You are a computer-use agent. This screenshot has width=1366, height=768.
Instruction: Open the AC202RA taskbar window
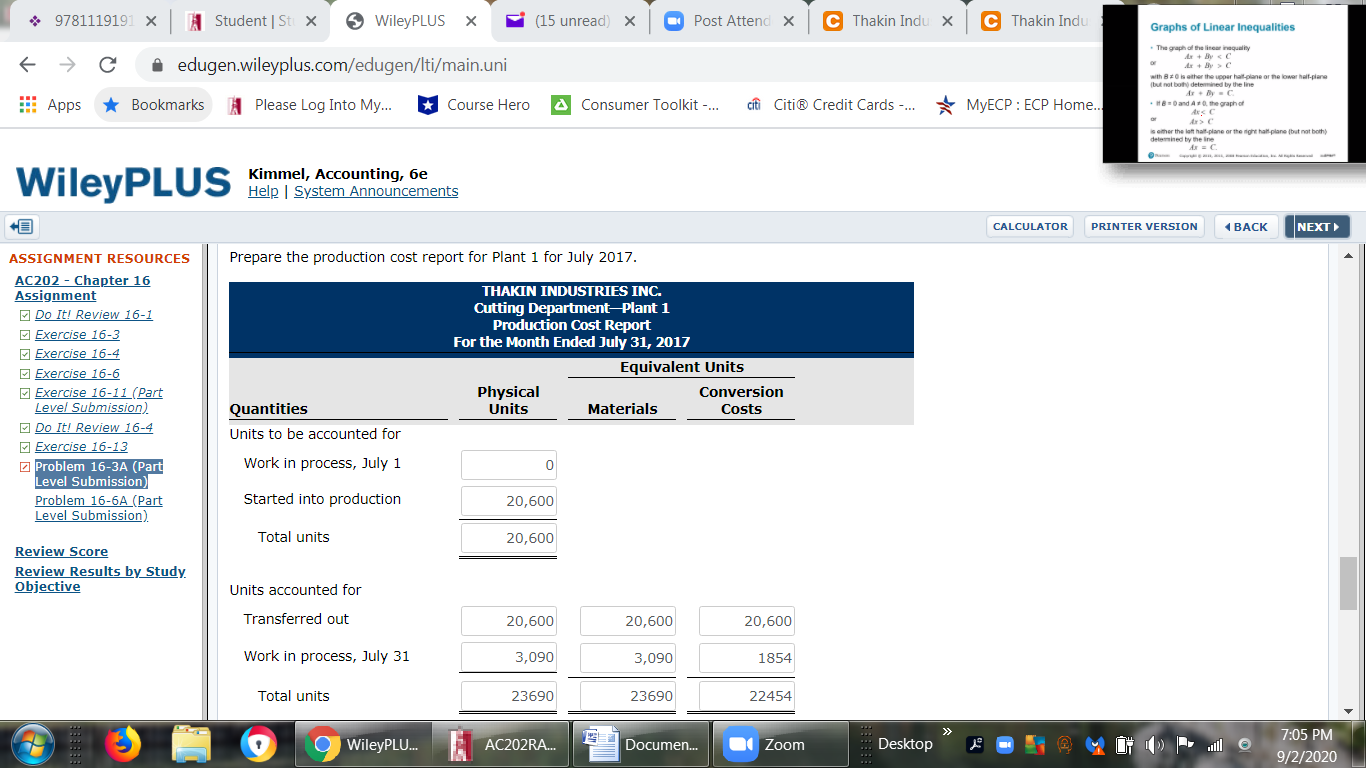502,744
